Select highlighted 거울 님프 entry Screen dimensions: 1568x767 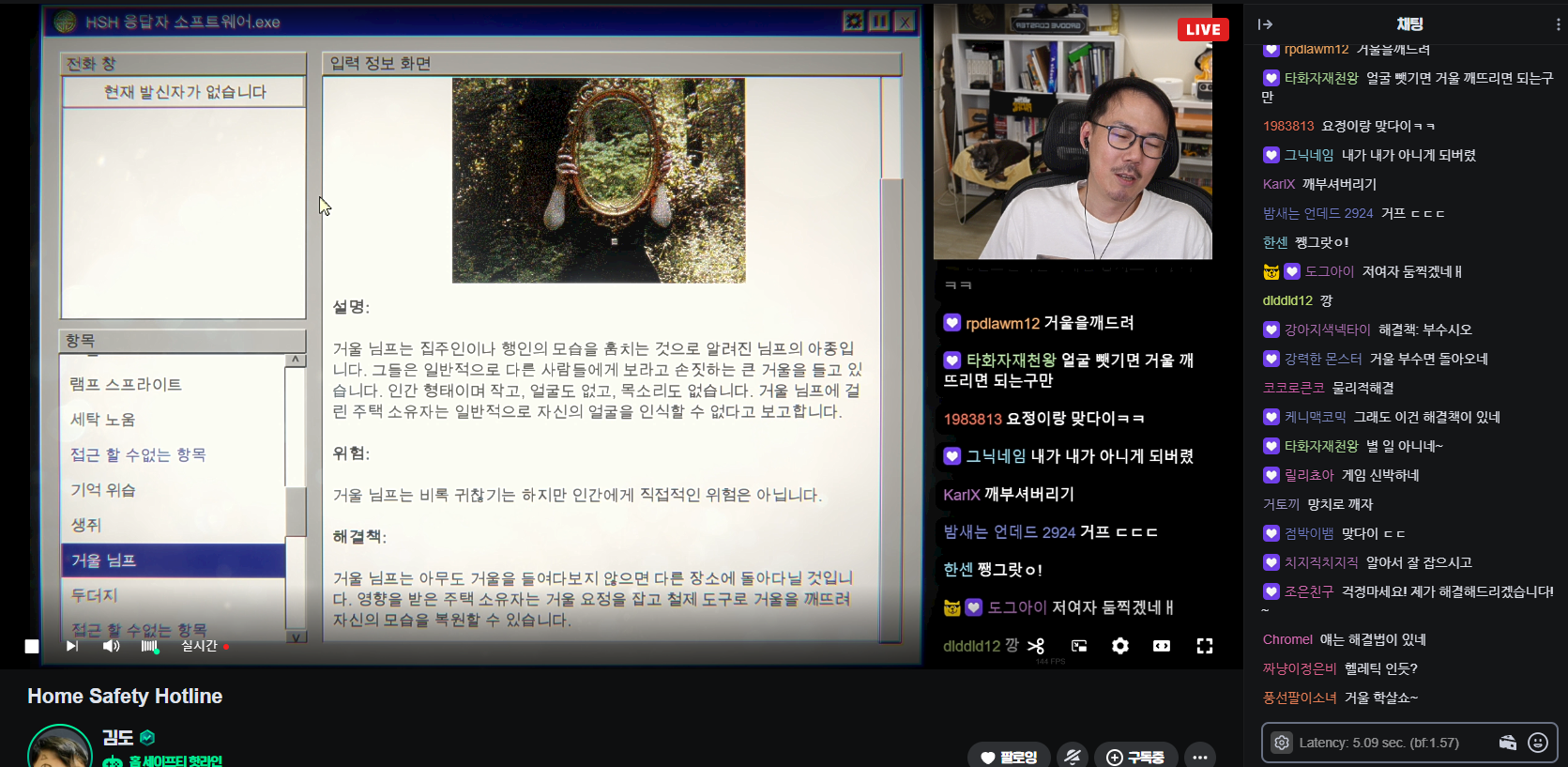click(174, 560)
